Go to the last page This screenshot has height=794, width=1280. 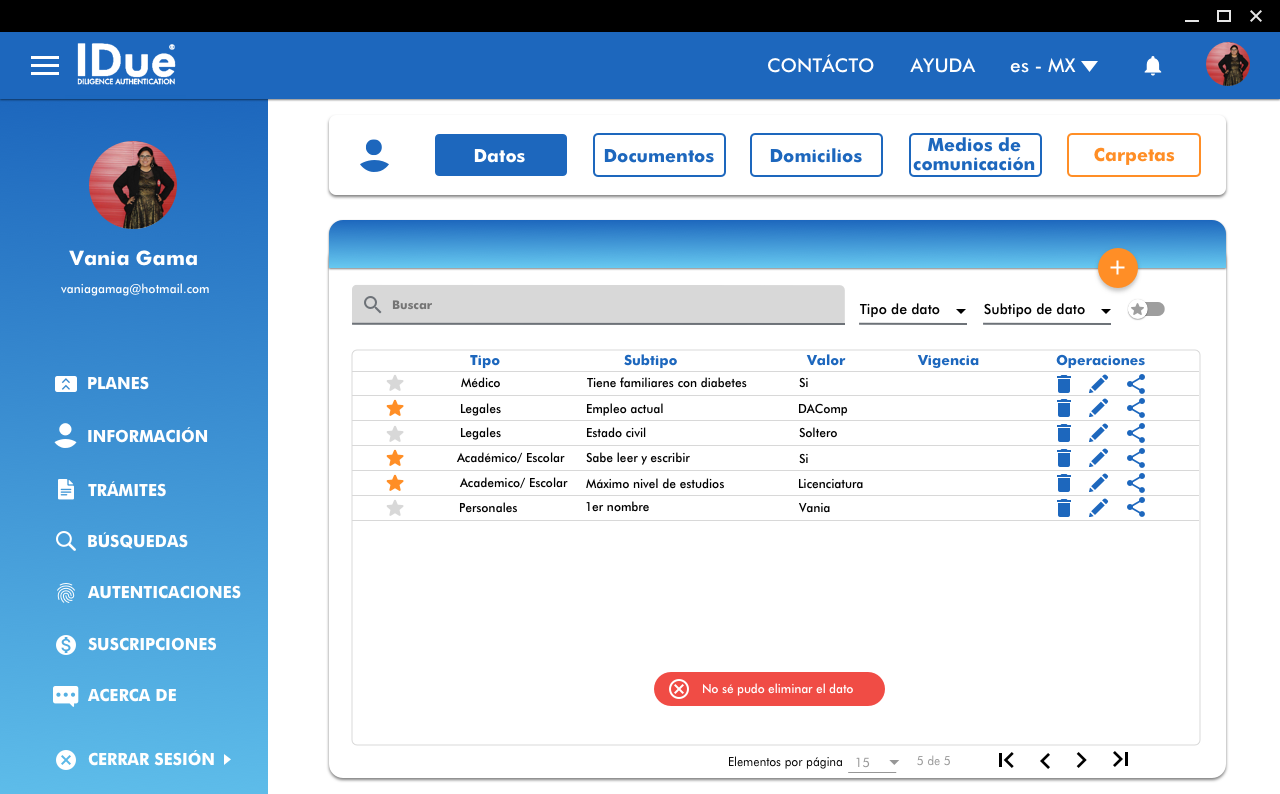coord(1121,760)
